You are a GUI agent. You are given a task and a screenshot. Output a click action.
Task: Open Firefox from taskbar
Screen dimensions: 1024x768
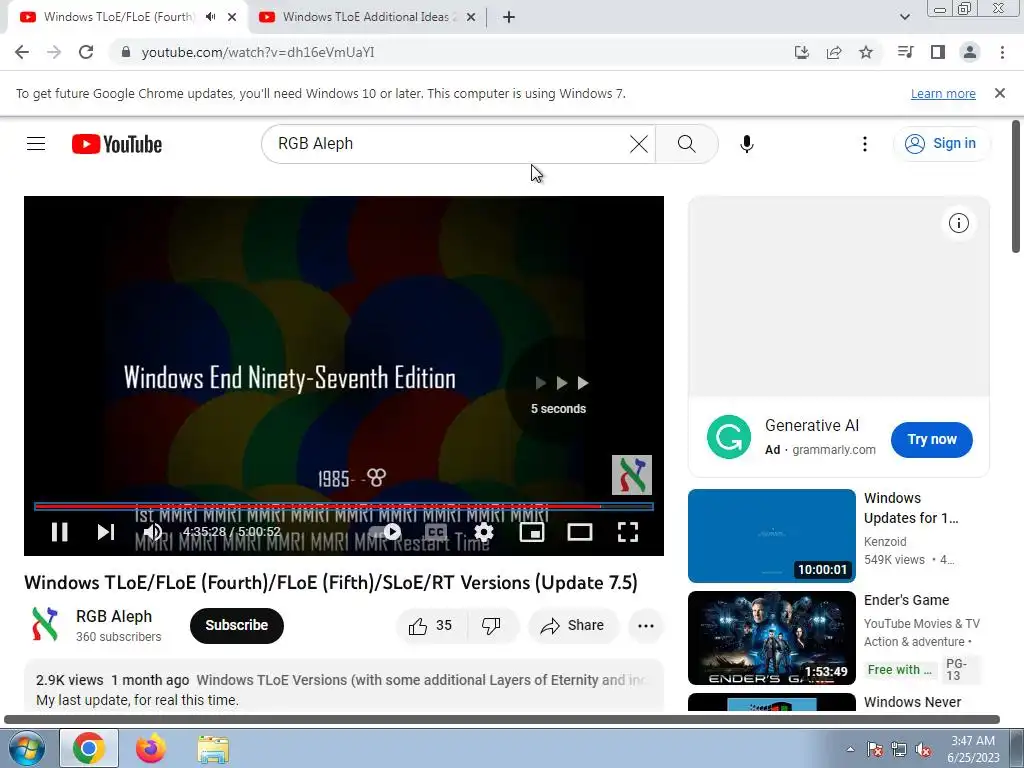[x=151, y=748]
